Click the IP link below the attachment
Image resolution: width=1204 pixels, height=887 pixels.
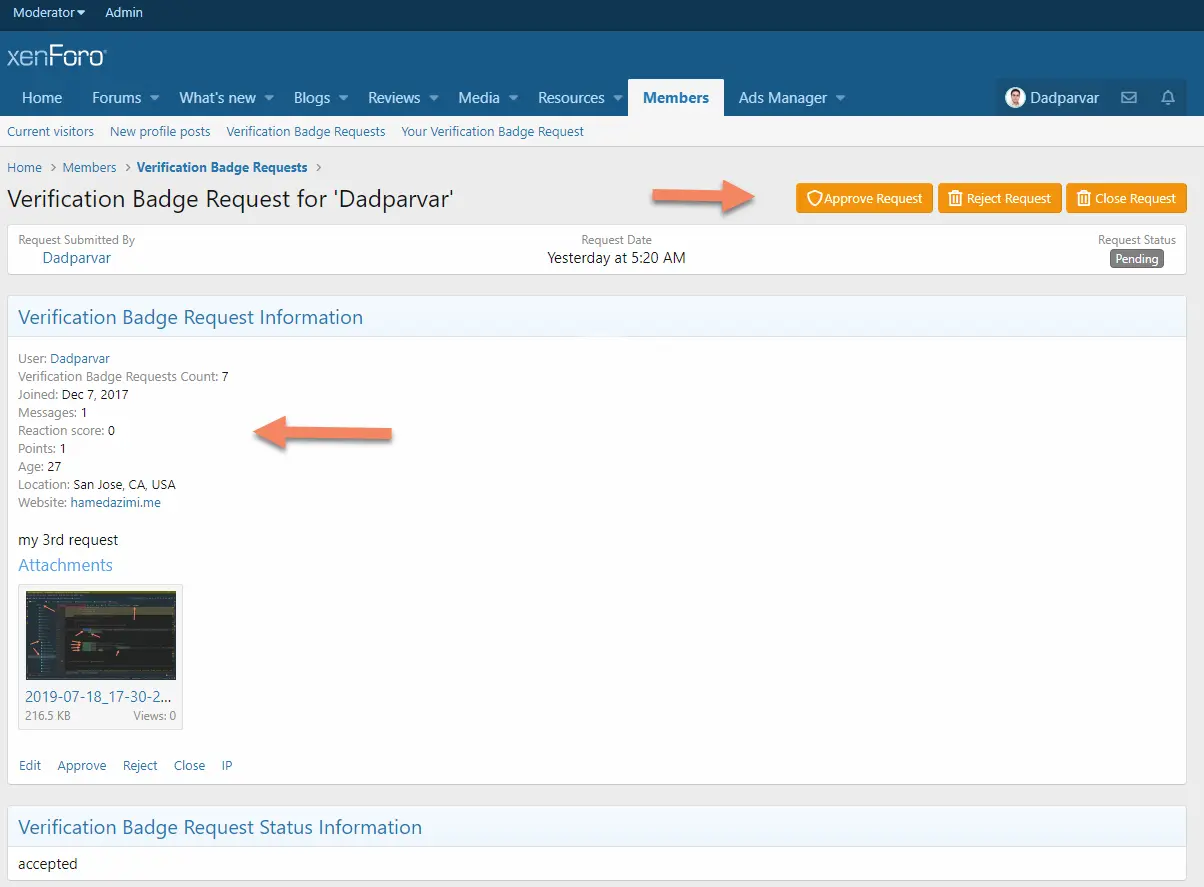pos(227,766)
